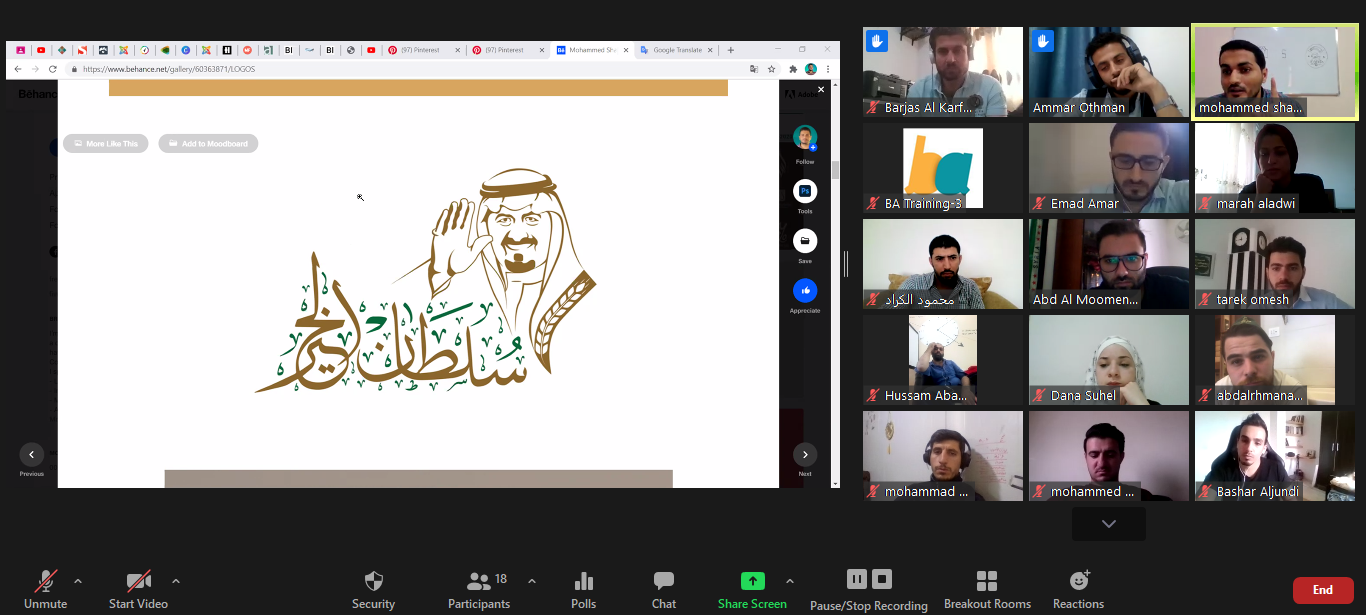This screenshot has height=615, width=1366.
Task: Open the Participants panel
Action: click(479, 582)
